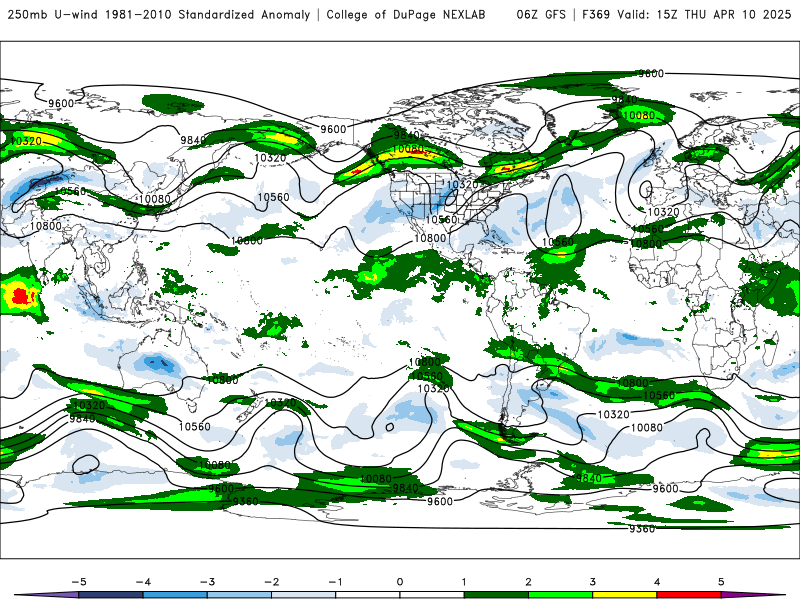The image size is (800, 600).
Task: Click the 10320 contour label near the Great Lakes
Action: coord(462,184)
